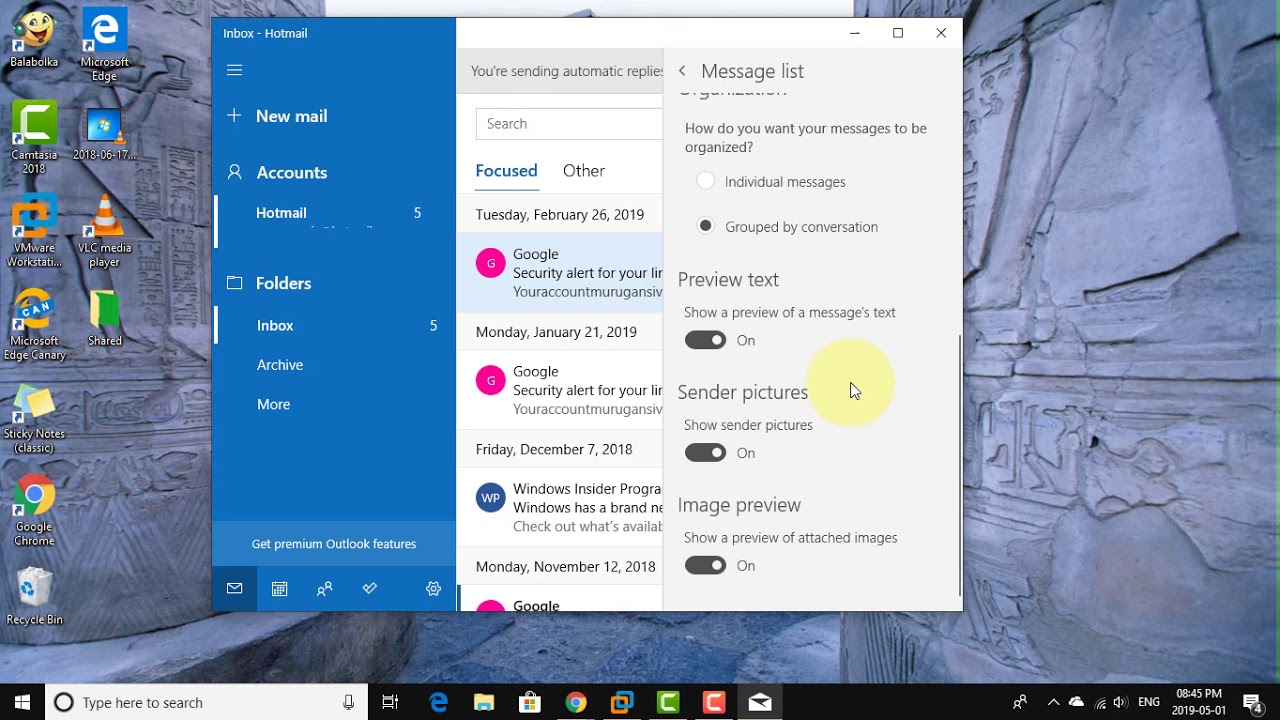1280x720 pixels.
Task: Turn off the Image preview toggle
Action: point(706,565)
